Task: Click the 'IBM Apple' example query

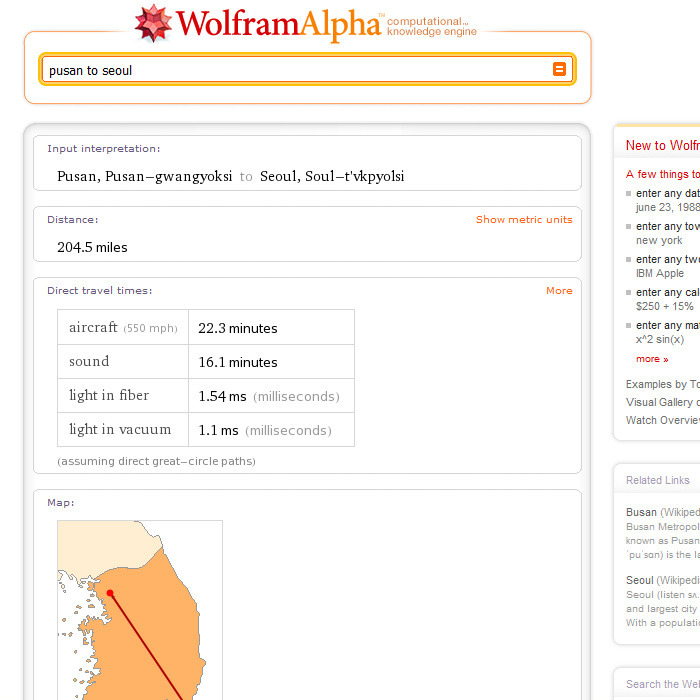Action: click(x=660, y=273)
